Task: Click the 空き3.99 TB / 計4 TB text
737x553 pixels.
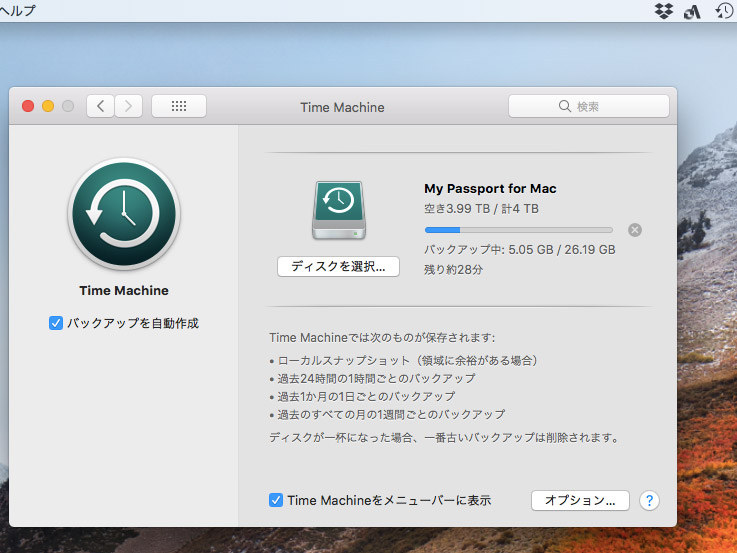Action: [481, 209]
